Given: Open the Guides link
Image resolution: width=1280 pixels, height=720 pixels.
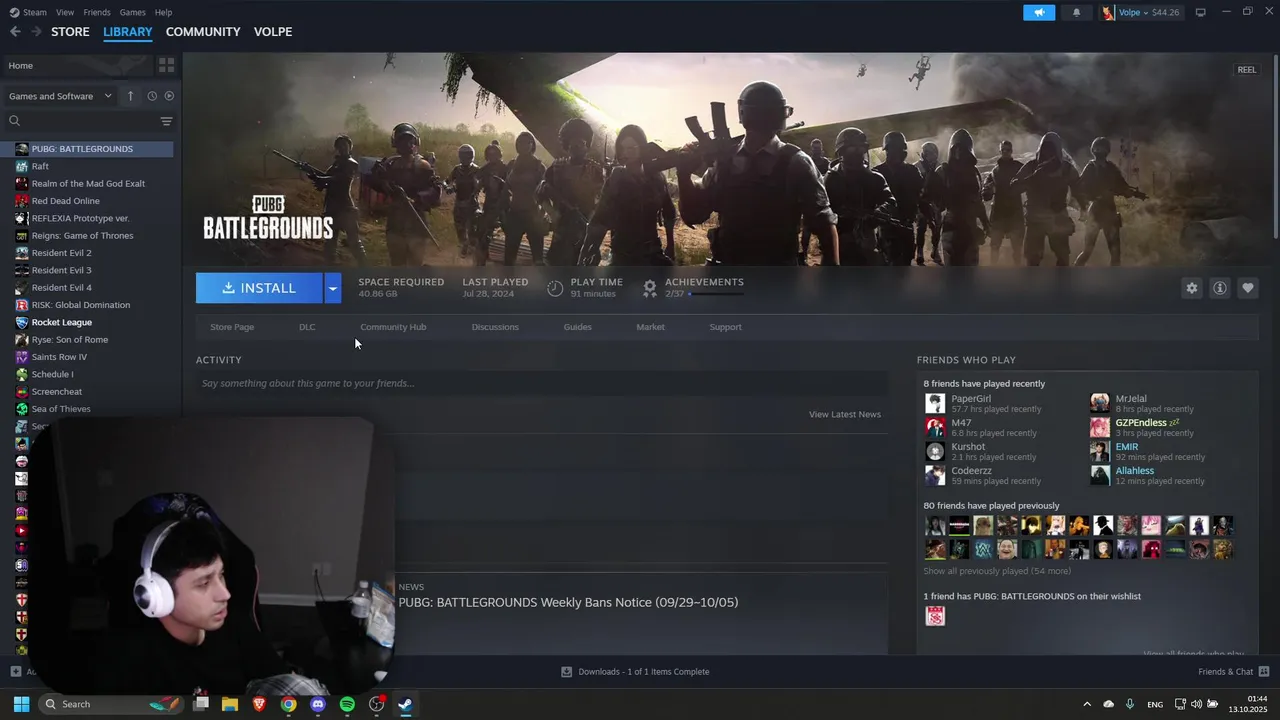Looking at the screenshot, I should coord(577,327).
